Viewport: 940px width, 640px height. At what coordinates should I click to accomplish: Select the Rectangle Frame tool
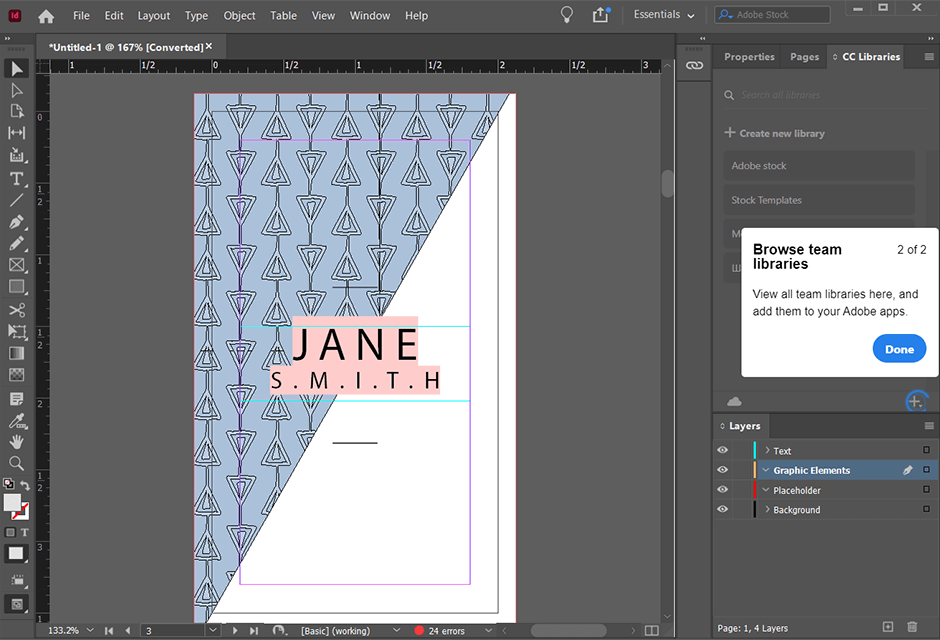(x=16, y=265)
